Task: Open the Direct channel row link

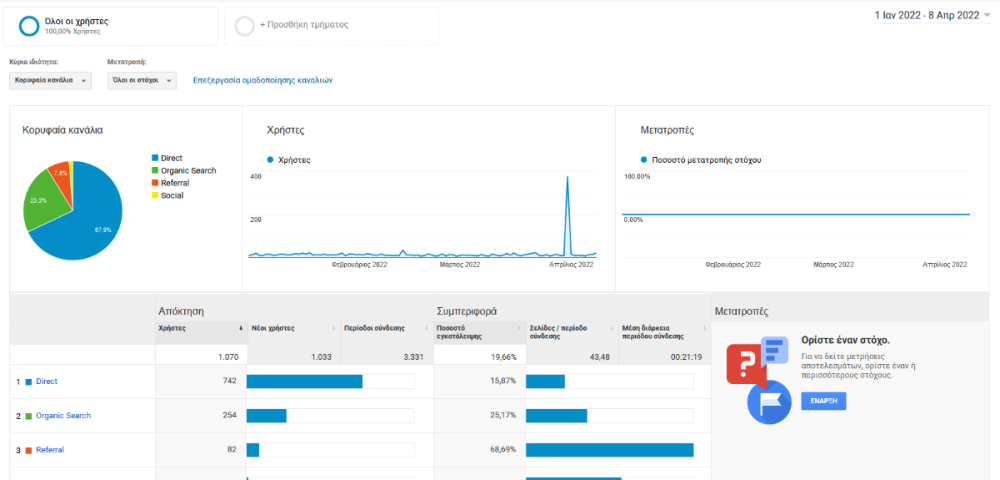Action: click(47, 382)
